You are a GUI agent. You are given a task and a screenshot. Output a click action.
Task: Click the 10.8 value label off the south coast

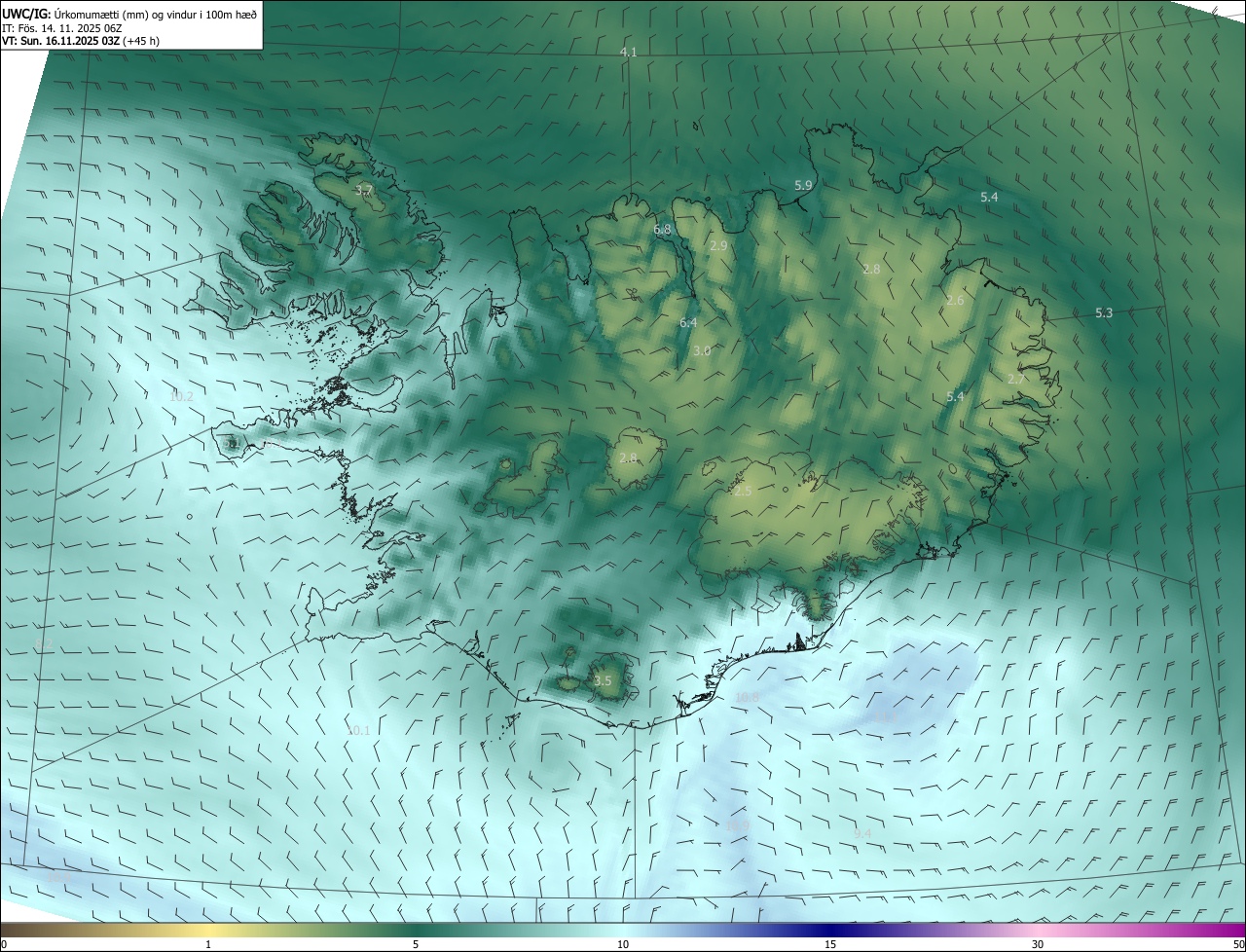click(x=747, y=698)
